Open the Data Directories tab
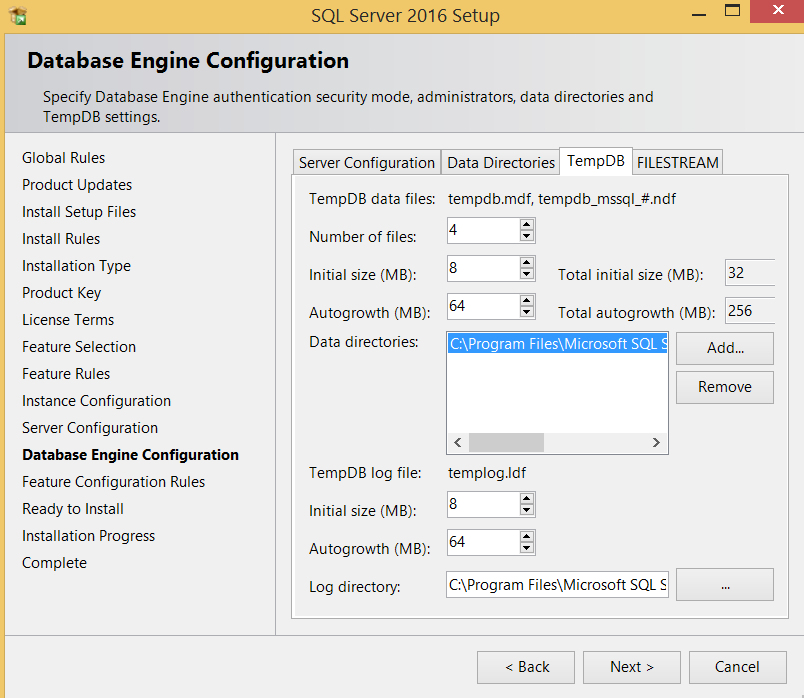 click(x=500, y=163)
